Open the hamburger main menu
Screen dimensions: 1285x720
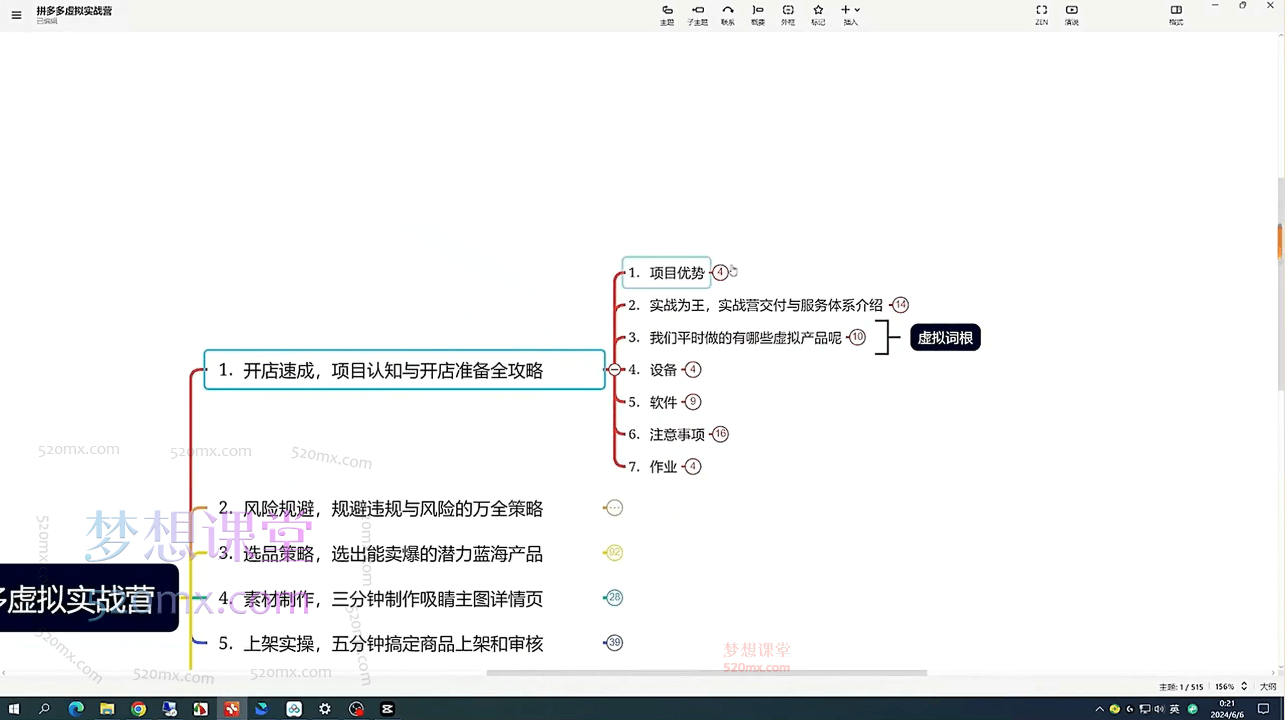coord(16,15)
